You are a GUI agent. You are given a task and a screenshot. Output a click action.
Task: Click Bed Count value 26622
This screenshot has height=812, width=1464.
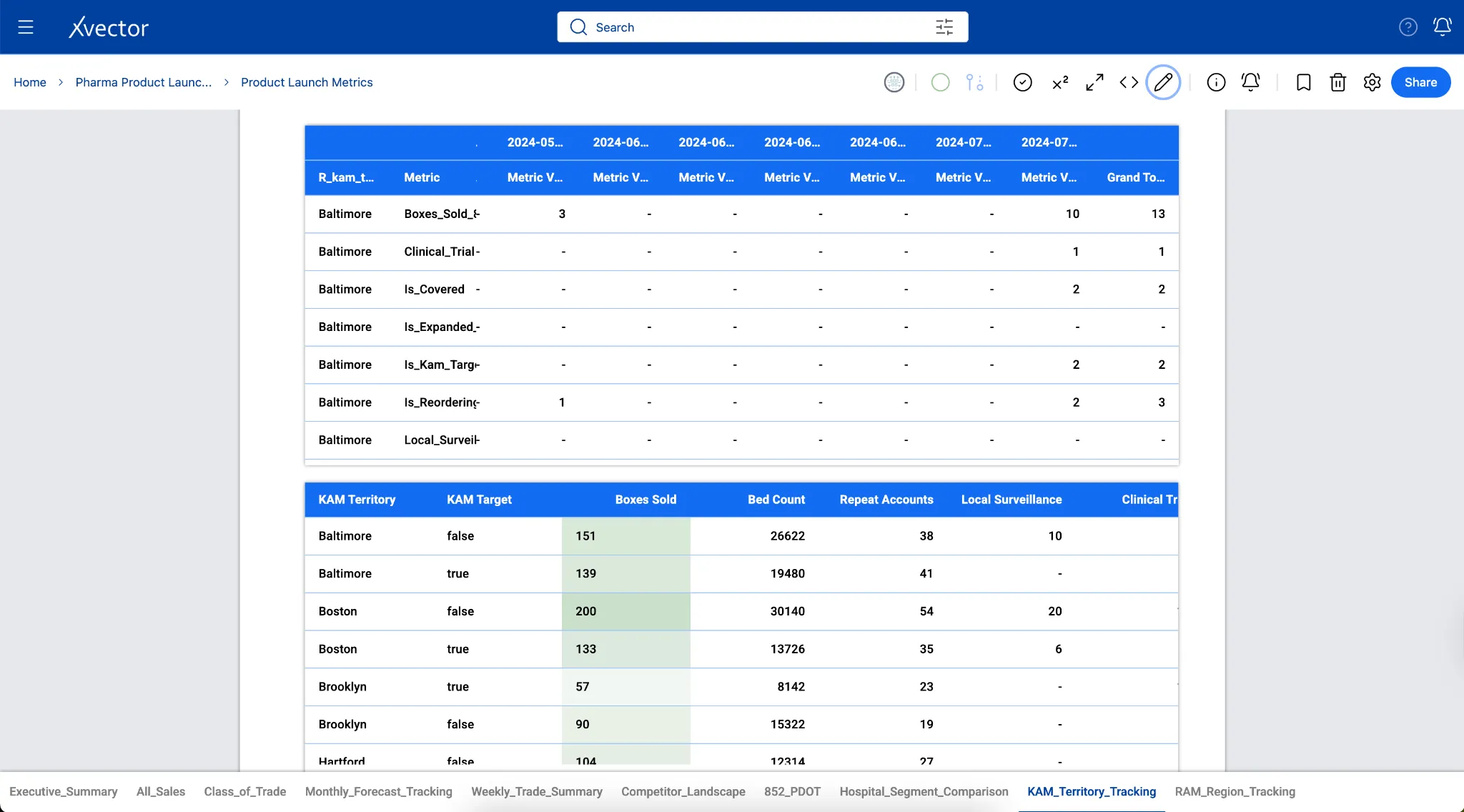788,536
